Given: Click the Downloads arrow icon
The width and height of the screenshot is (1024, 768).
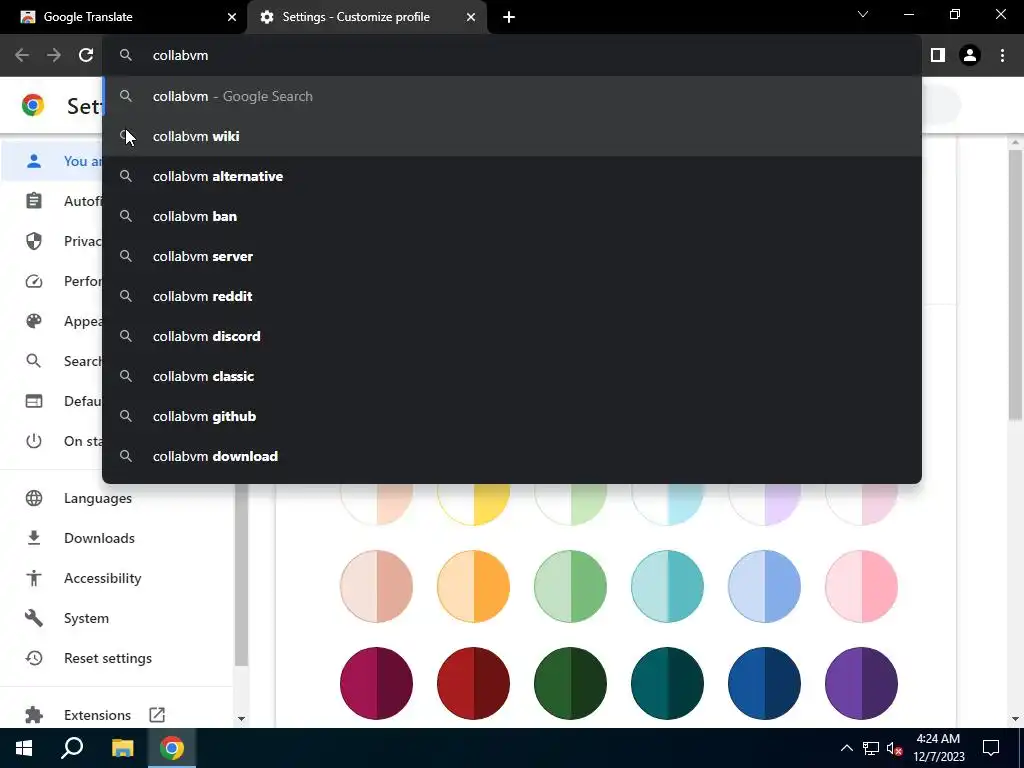Looking at the screenshot, I should tap(34, 538).
